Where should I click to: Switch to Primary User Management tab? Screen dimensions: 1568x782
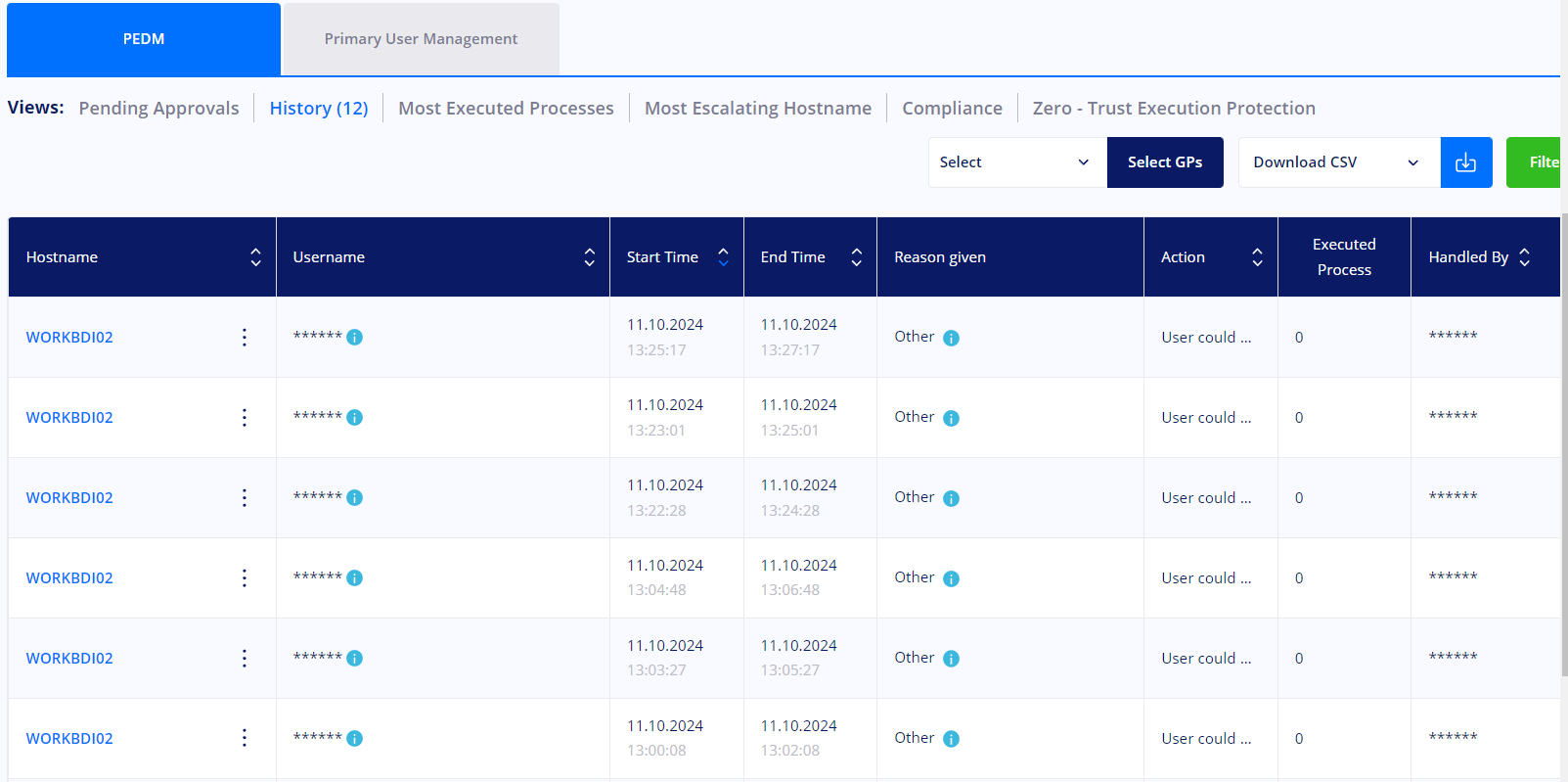tap(421, 39)
